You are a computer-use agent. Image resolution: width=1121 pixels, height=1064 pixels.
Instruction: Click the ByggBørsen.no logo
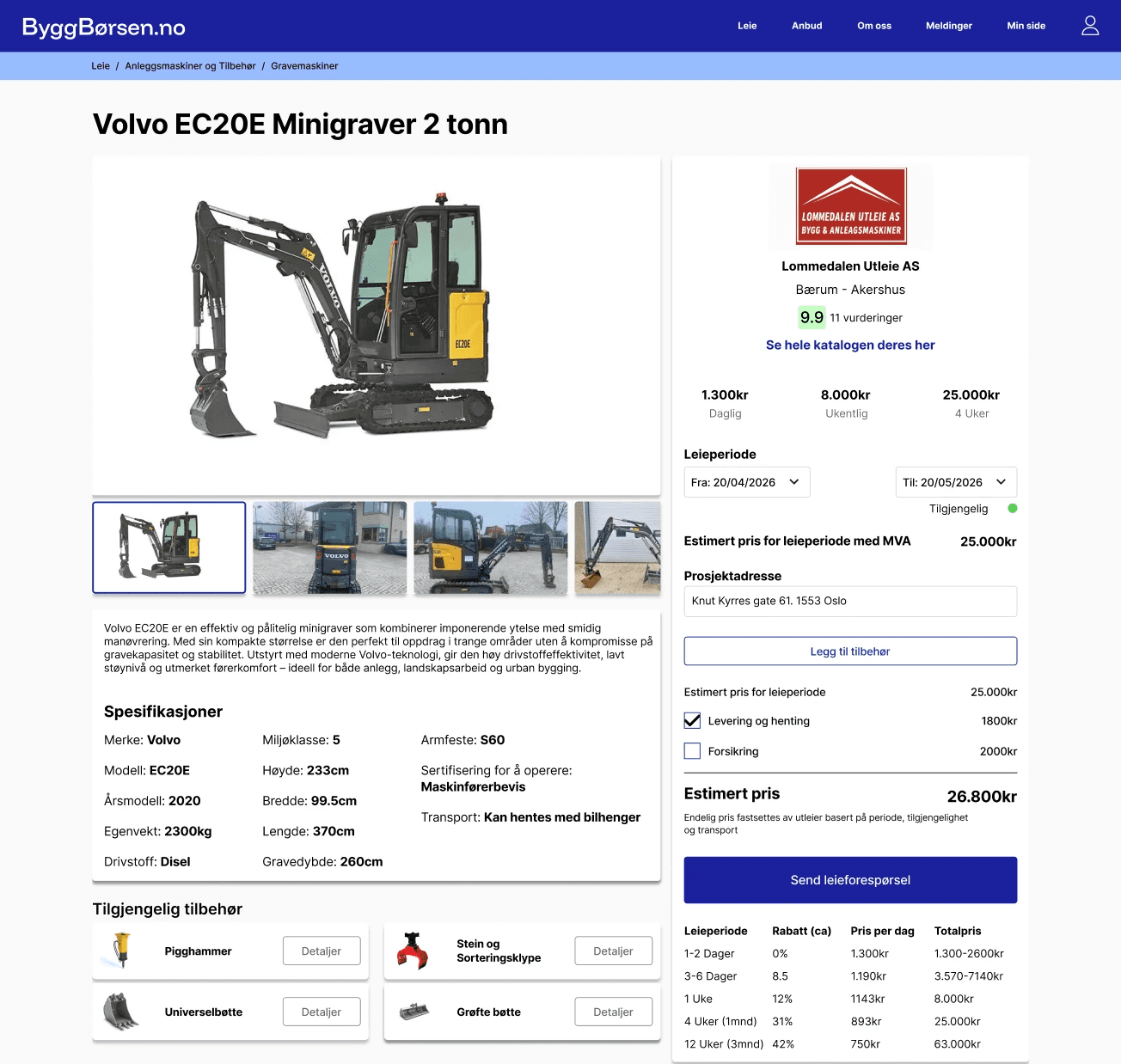click(x=104, y=27)
